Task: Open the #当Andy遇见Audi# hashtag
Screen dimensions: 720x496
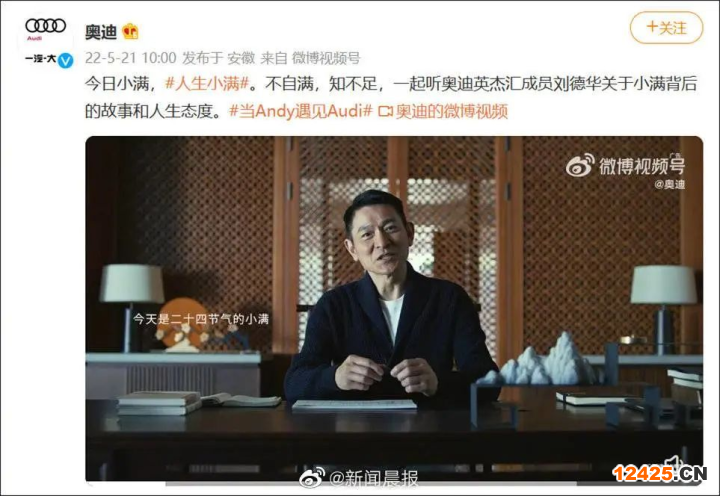Action: point(301,111)
